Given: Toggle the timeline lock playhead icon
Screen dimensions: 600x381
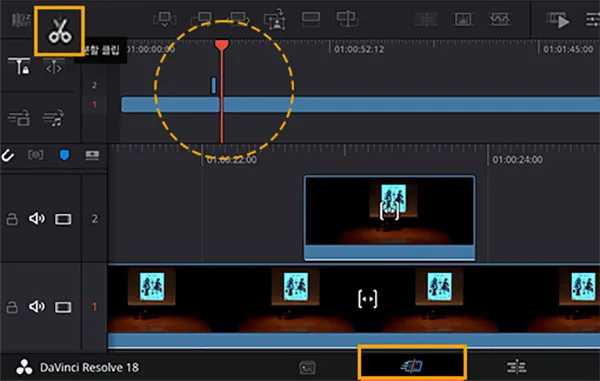Looking at the screenshot, I should (19, 66).
